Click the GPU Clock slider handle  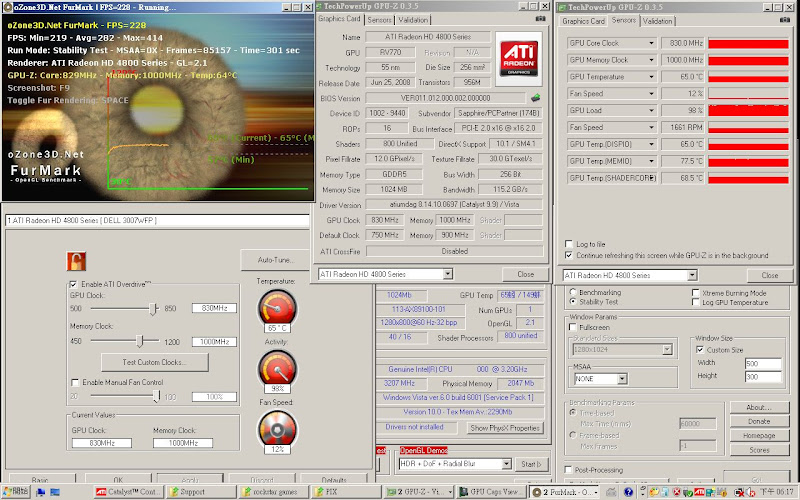[153, 309]
